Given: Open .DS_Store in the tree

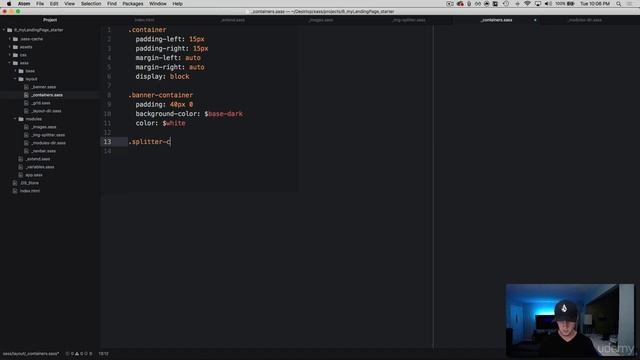Looking at the screenshot, I should point(29,183).
